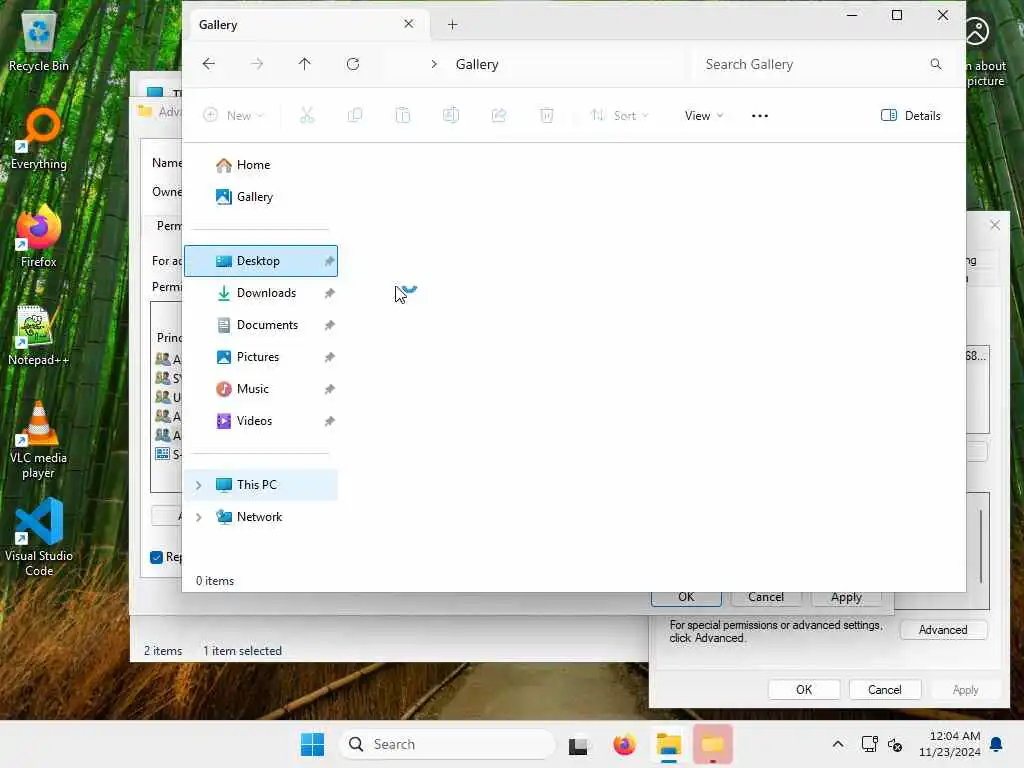Select the Everything desktop shortcut

pyautogui.click(x=39, y=140)
